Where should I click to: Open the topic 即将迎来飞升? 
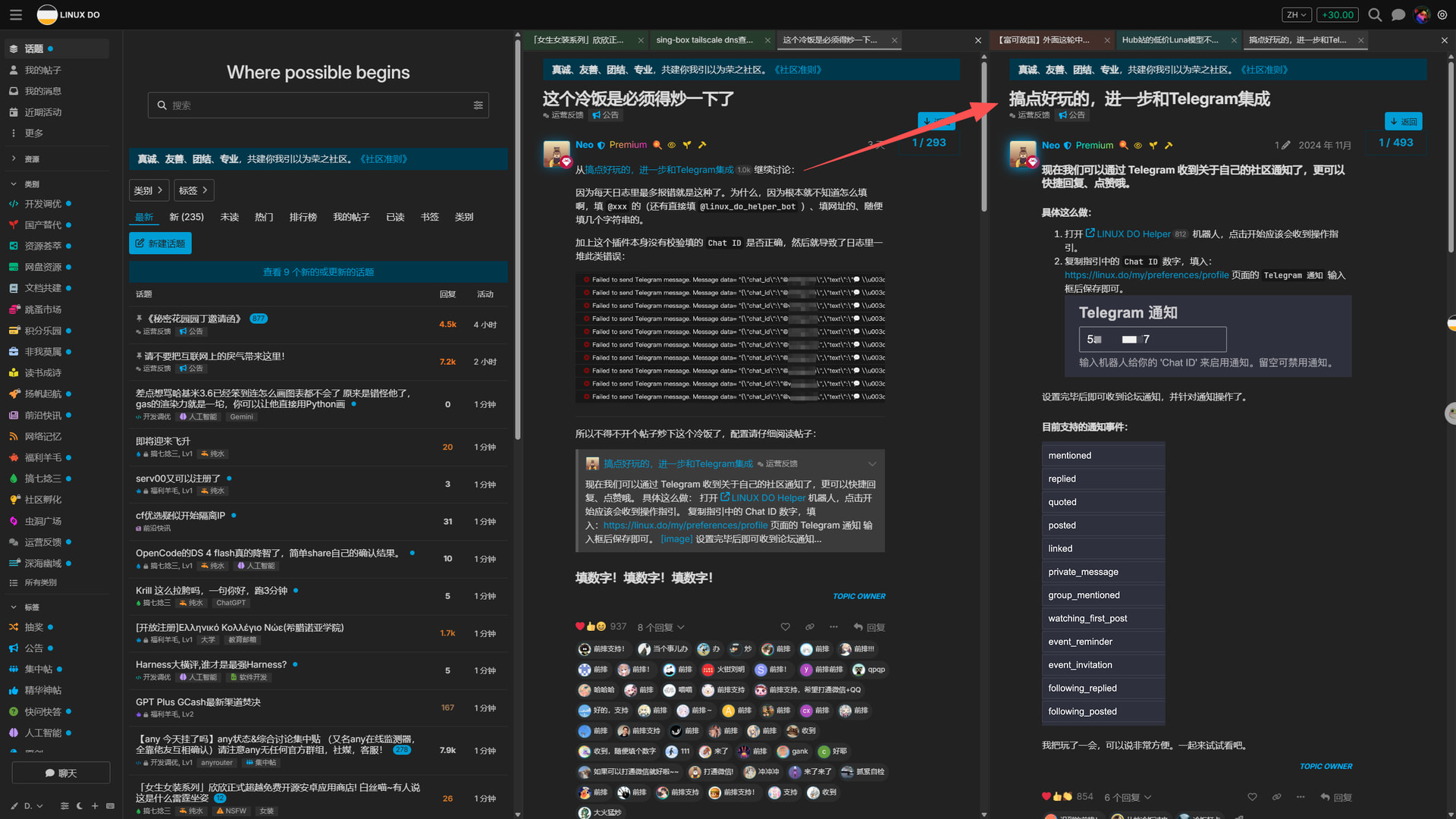[x=163, y=441]
